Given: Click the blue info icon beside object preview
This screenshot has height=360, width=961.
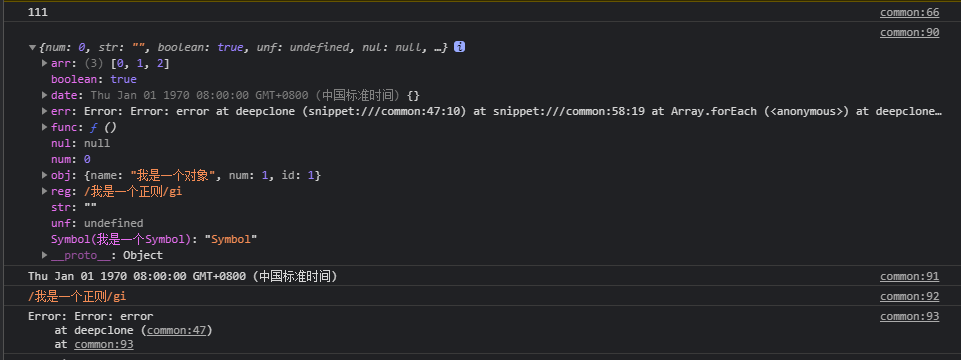Looking at the screenshot, I should [459, 47].
